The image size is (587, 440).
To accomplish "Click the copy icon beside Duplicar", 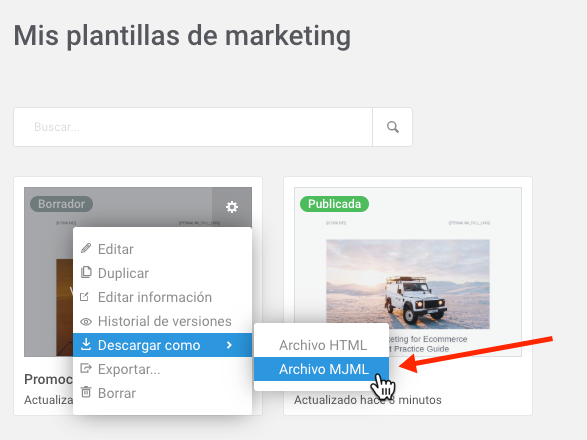I will (x=86, y=272).
